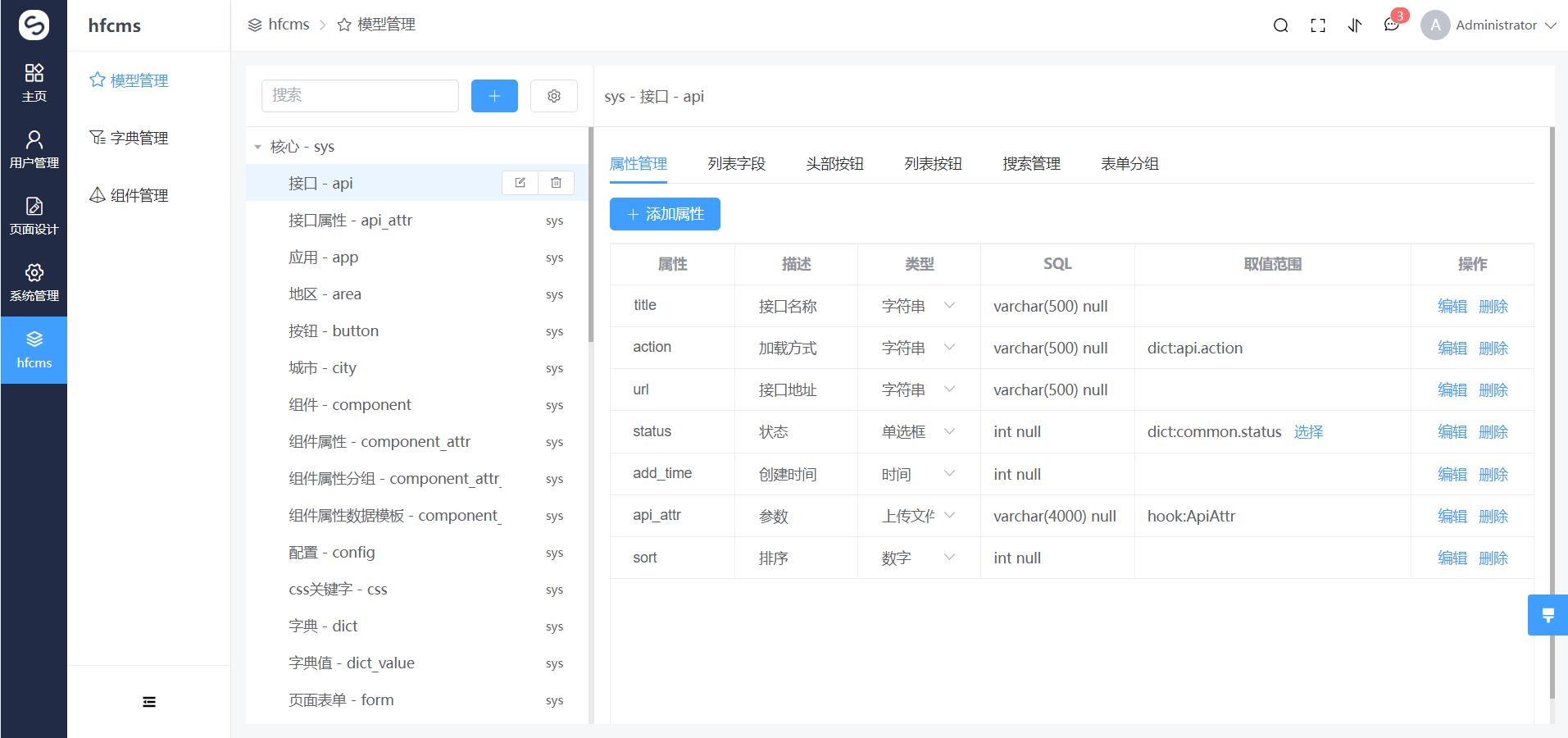Image resolution: width=1568 pixels, height=738 pixels.
Task: Click the hfcms breadcrumb link
Action: pos(279,25)
